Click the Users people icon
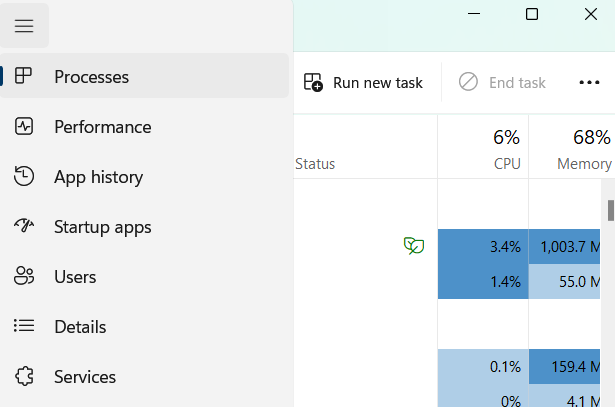Image resolution: width=615 pixels, height=407 pixels. [x=24, y=277]
